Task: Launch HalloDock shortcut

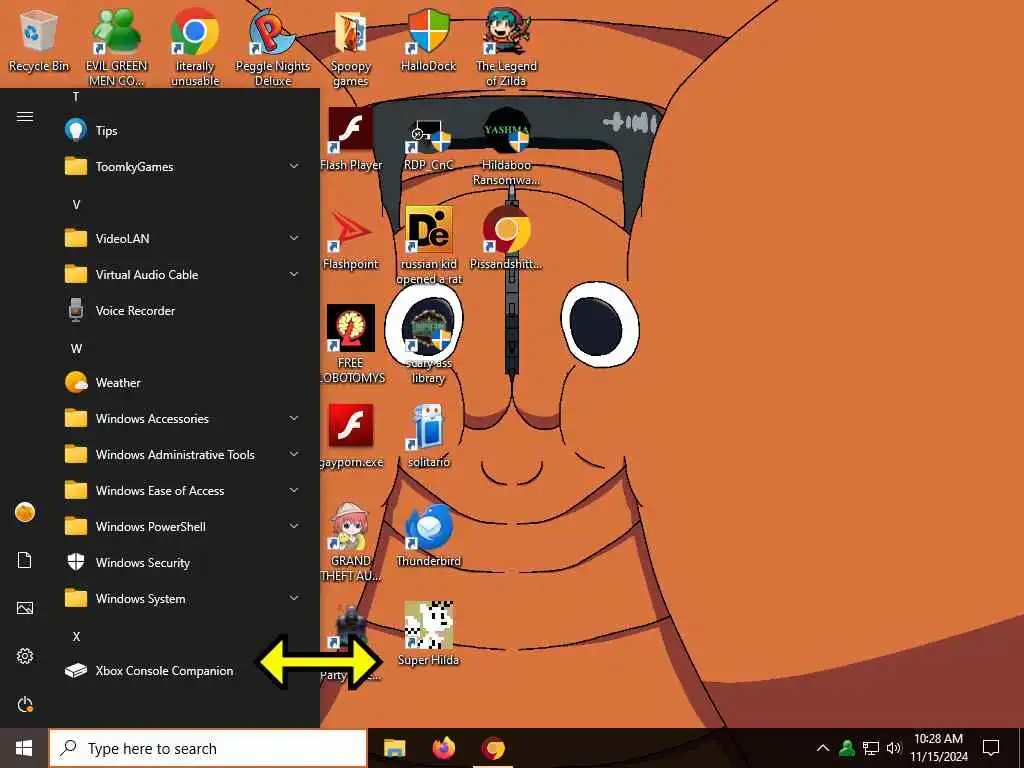Action: coord(428,40)
